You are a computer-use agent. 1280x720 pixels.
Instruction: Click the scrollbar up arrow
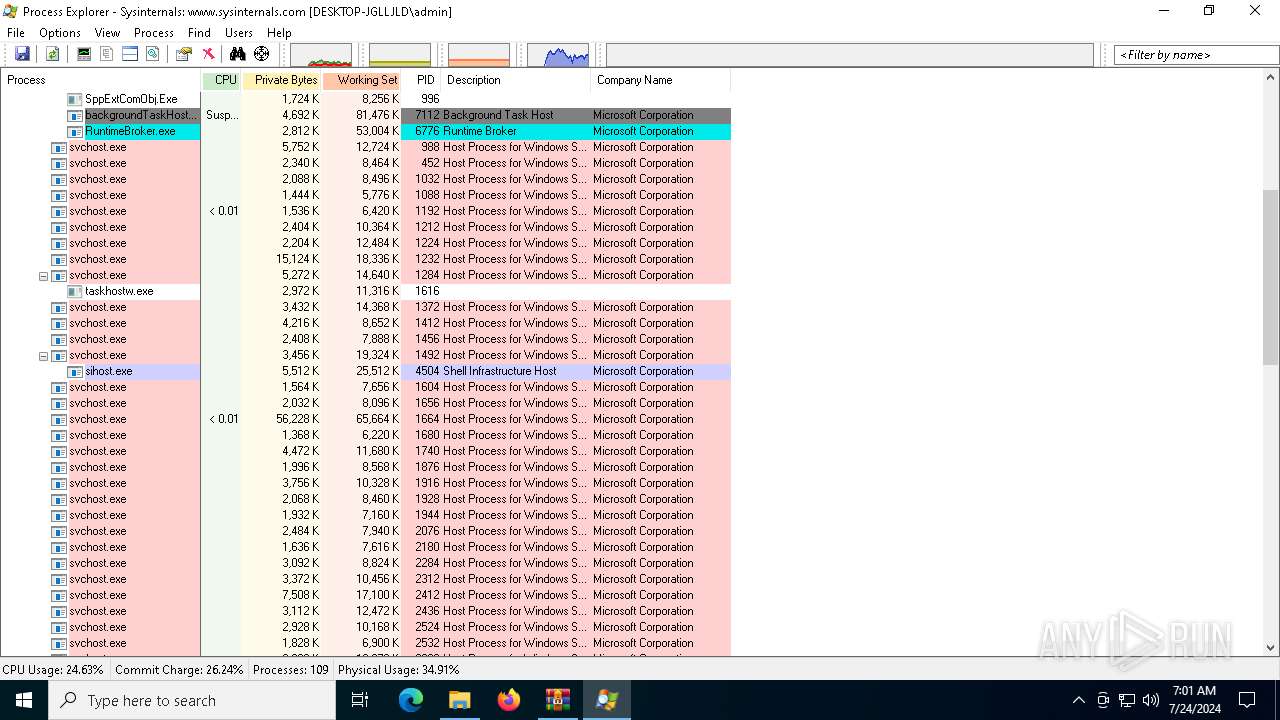click(1271, 78)
